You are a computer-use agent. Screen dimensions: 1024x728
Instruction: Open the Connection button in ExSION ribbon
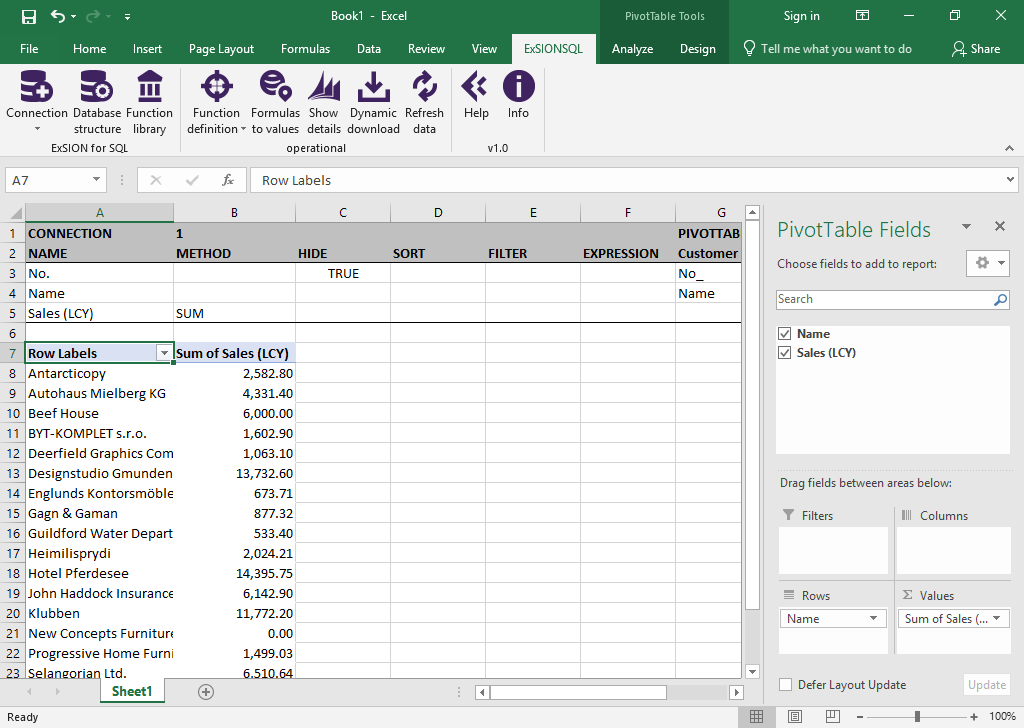coord(37,93)
